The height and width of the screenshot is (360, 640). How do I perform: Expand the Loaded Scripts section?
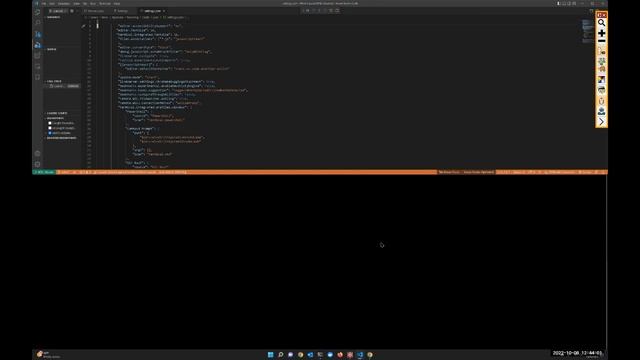coord(57,113)
